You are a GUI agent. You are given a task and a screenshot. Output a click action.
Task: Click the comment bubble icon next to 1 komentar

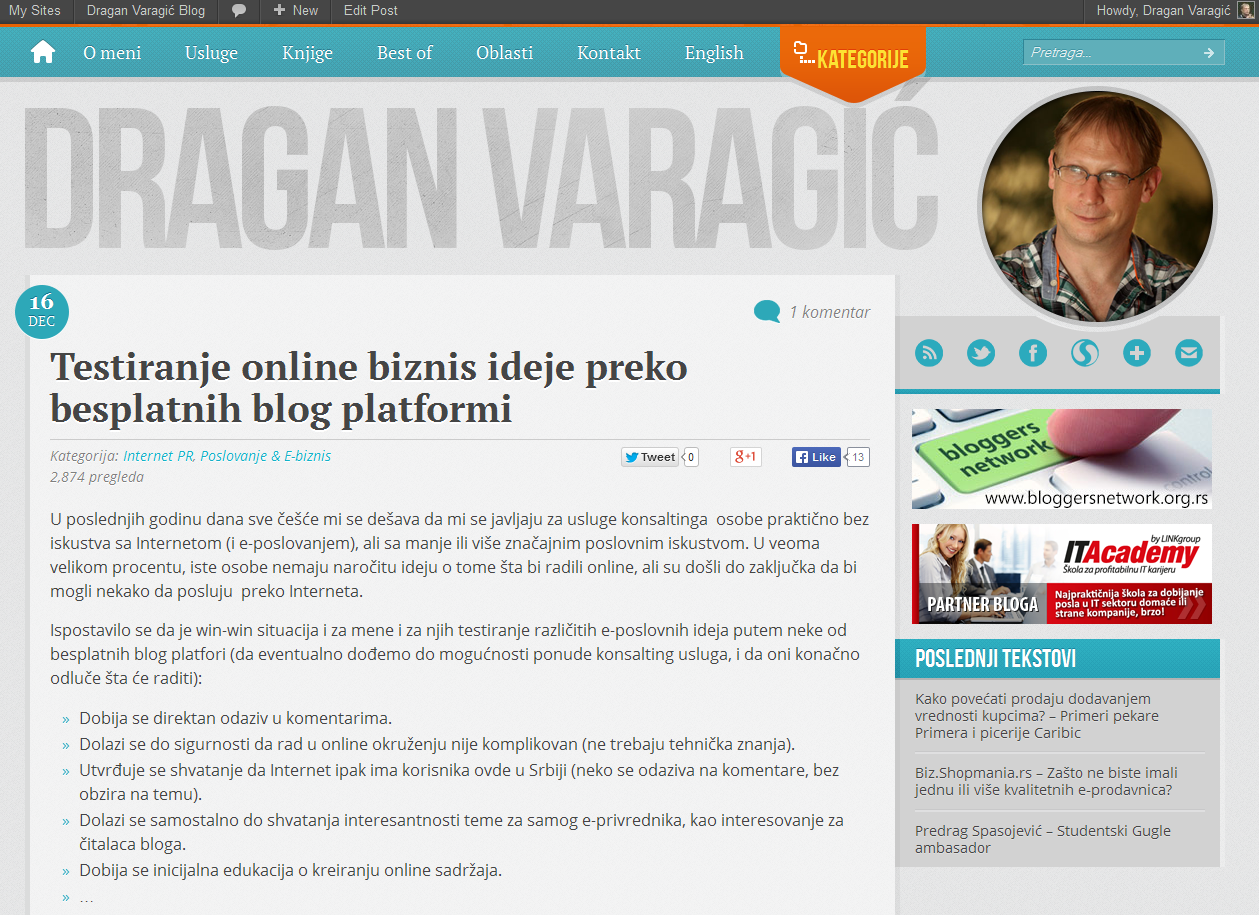pos(767,312)
